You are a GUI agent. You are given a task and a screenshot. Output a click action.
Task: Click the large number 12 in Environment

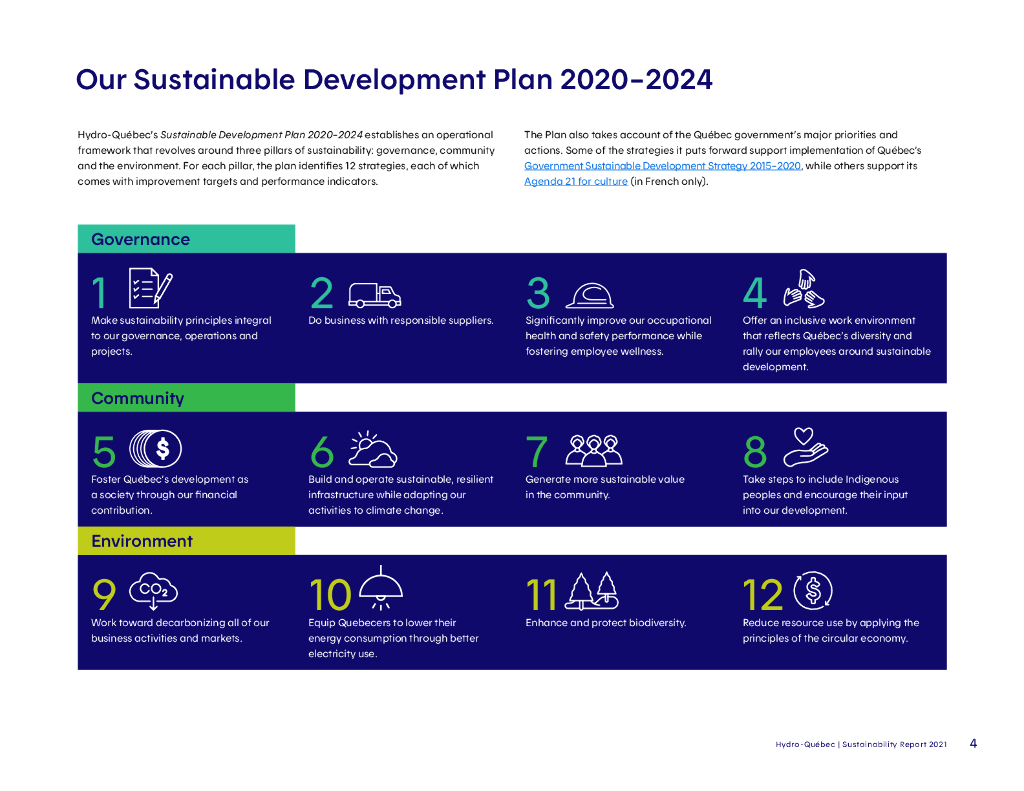pyautogui.click(x=763, y=595)
